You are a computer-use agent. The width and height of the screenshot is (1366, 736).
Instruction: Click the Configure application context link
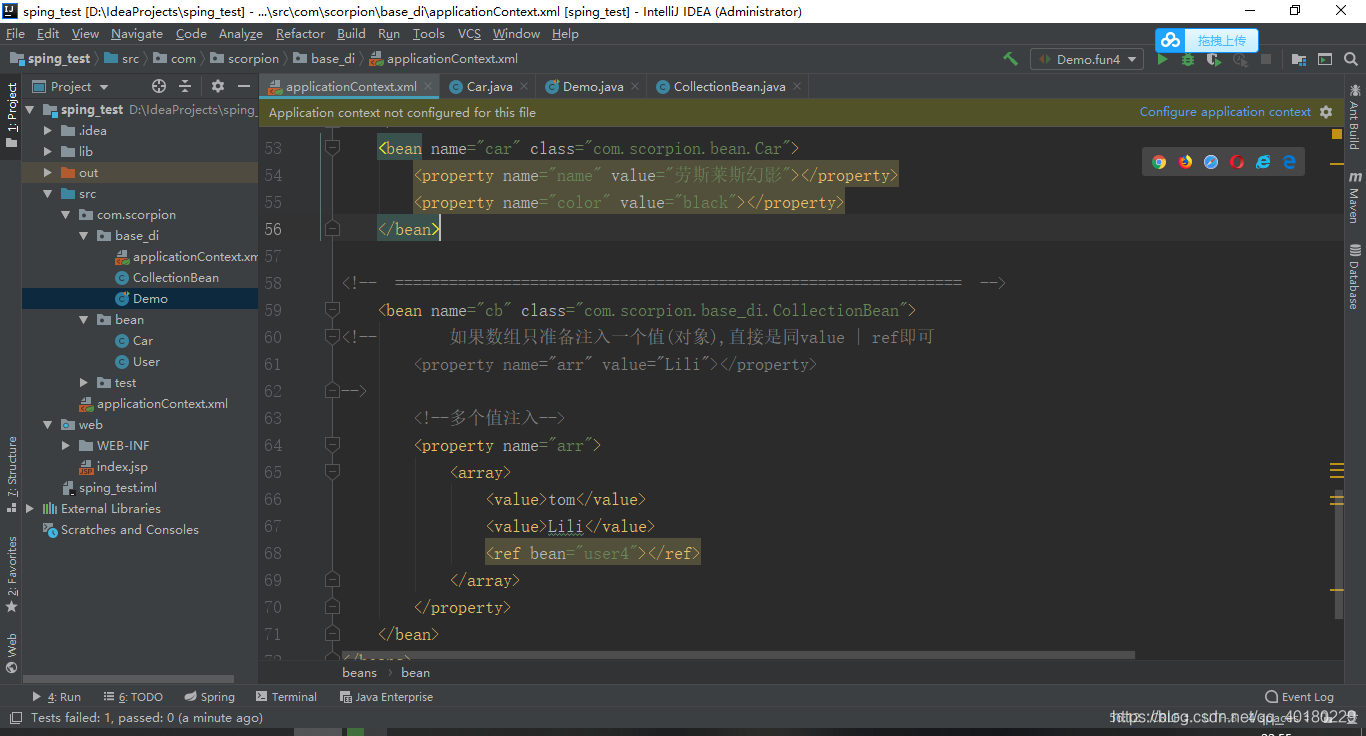pyautogui.click(x=1225, y=112)
